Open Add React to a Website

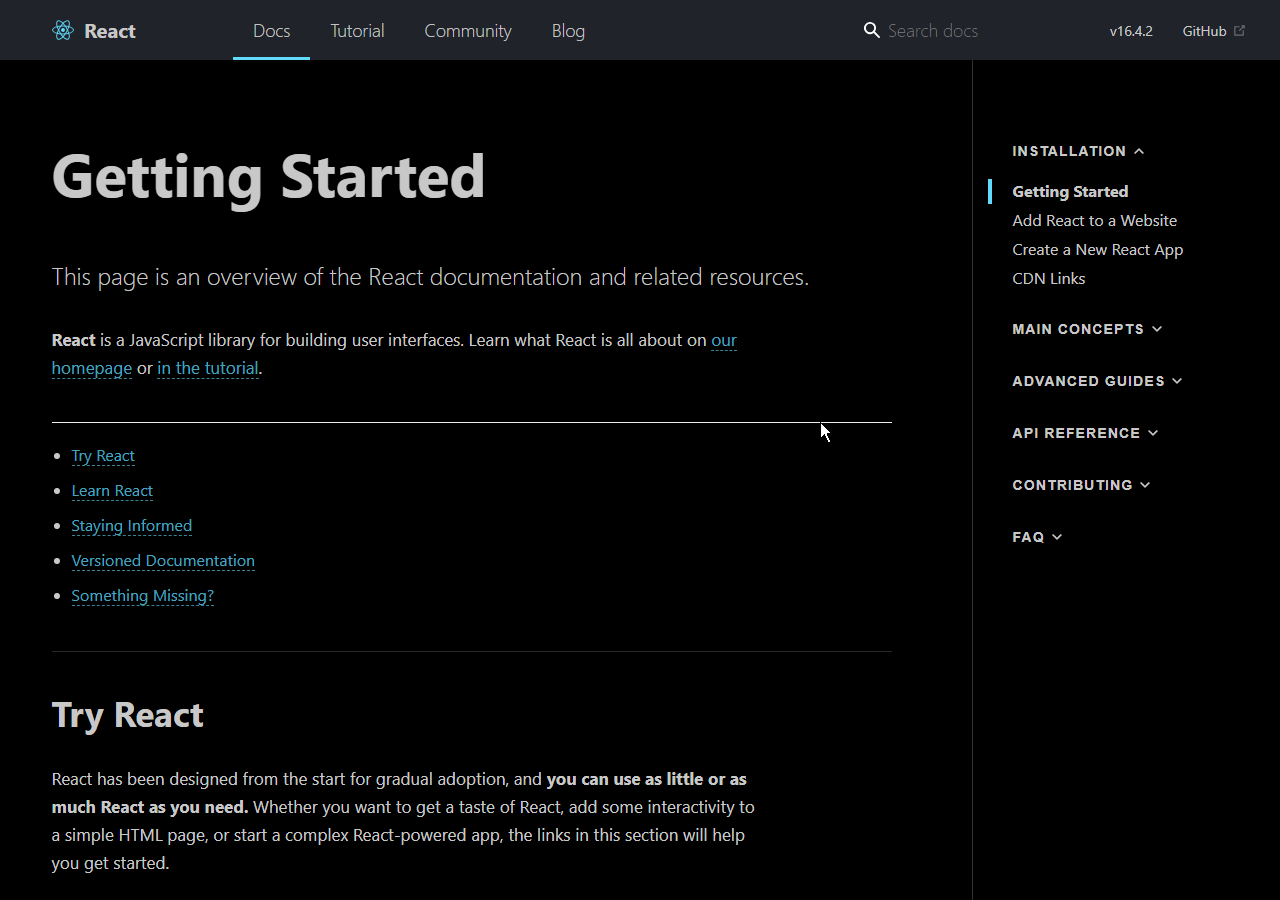pos(1094,220)
